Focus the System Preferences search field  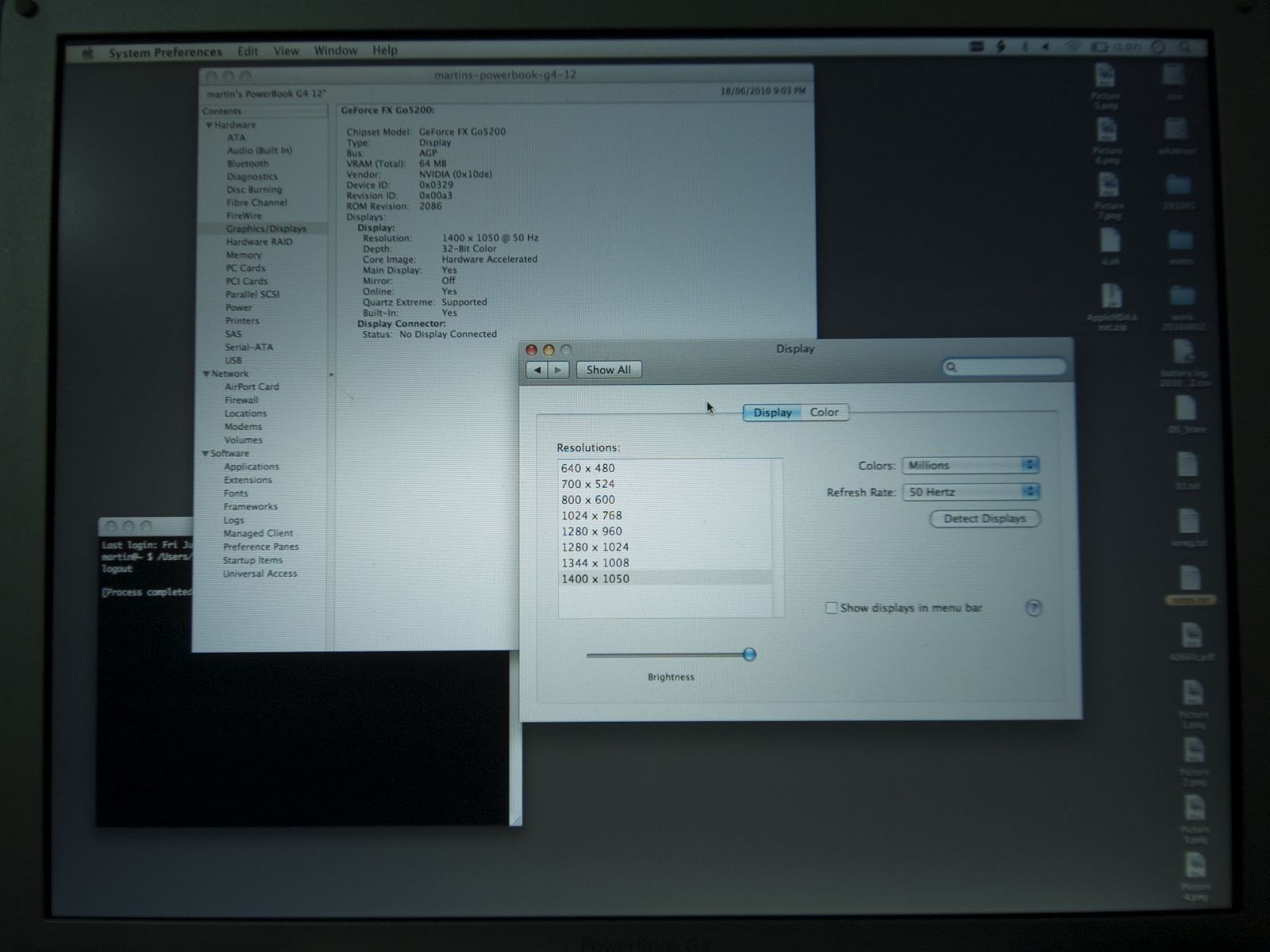(1004, 367)
